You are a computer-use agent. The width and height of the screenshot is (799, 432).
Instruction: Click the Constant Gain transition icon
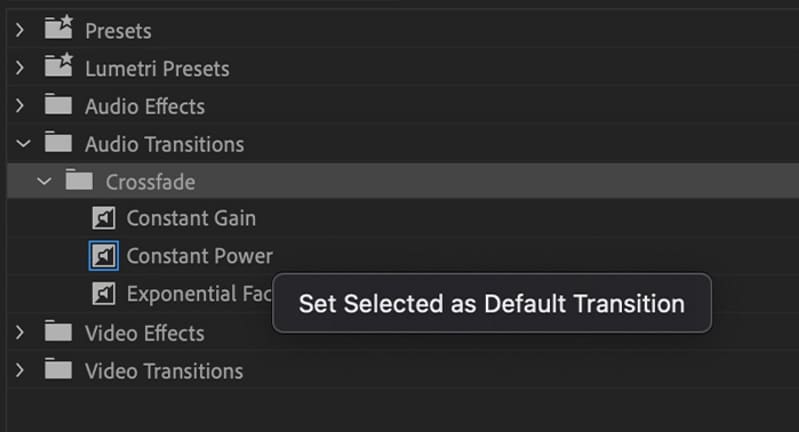pos(104,219)
